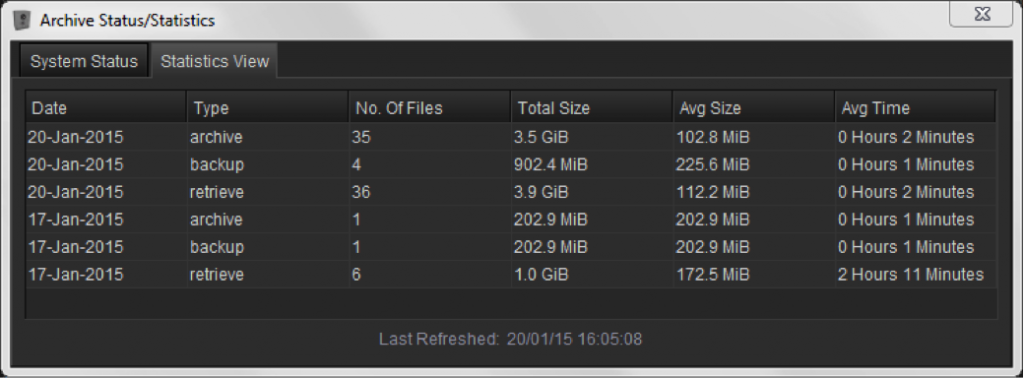Image resolution: width=1024 pixels, height=378 pixels.
Task: Click the No. Of Files column header
Action: click(x=430, y=108)
